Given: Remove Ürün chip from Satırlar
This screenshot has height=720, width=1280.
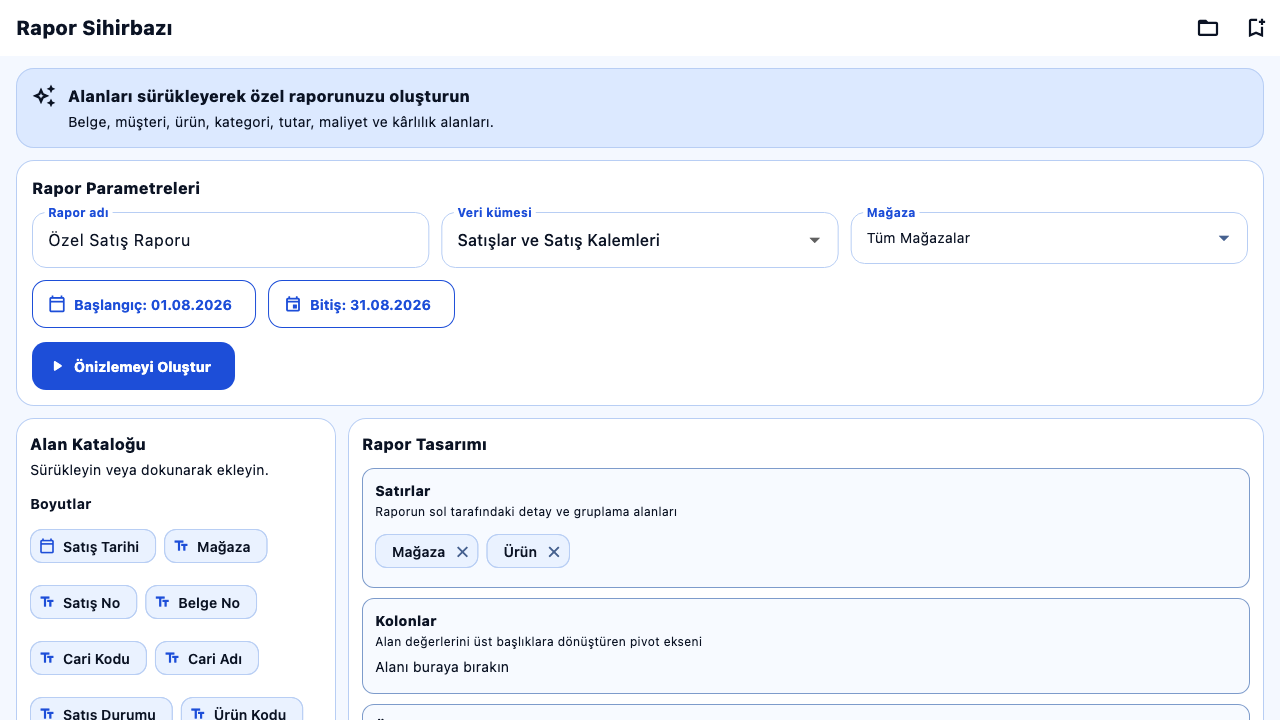Looking at the screenshot, I should tap(554, 552).
